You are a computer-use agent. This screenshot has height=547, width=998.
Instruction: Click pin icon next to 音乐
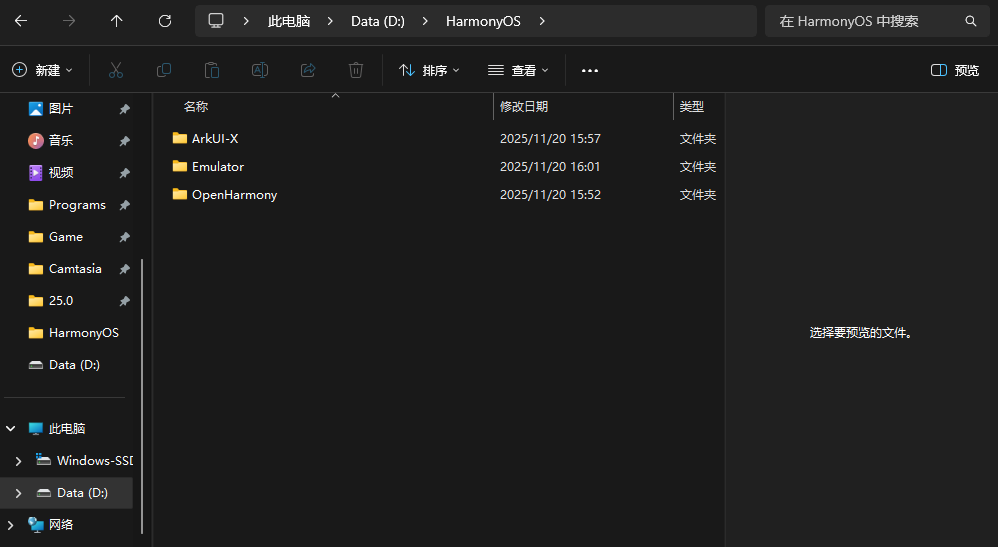[125, 141]
